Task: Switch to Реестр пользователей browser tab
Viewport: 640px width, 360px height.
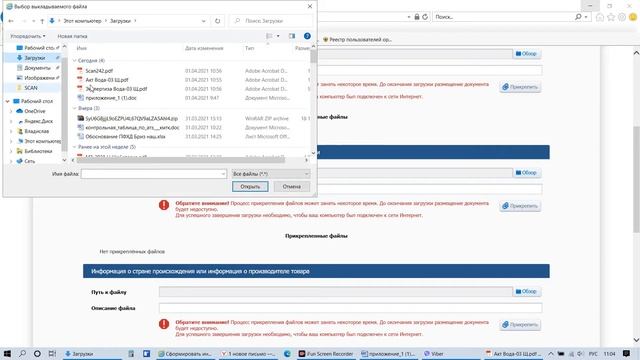Action: point(357,40)
